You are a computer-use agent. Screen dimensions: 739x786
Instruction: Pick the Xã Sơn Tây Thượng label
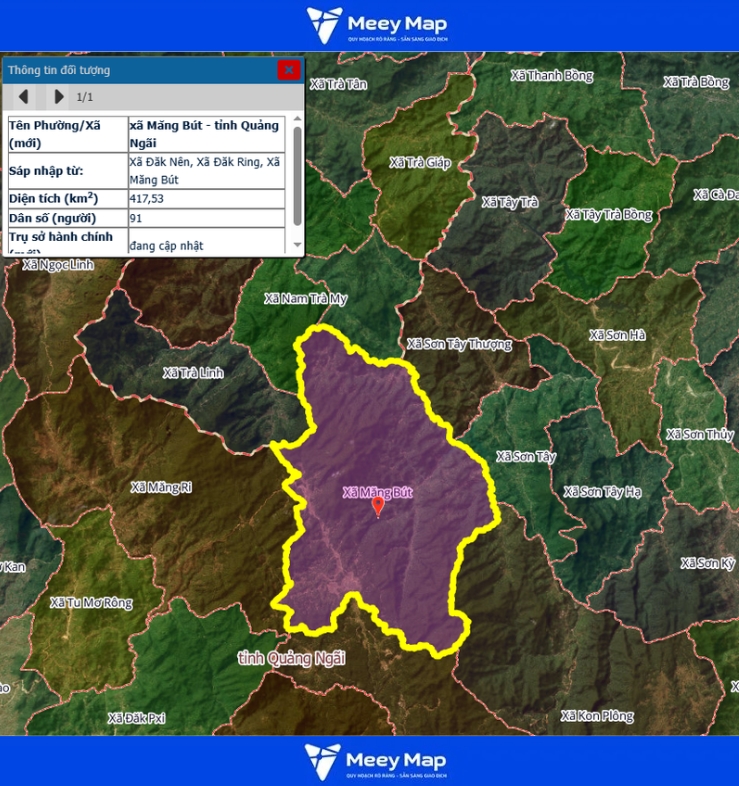(459, 344)
